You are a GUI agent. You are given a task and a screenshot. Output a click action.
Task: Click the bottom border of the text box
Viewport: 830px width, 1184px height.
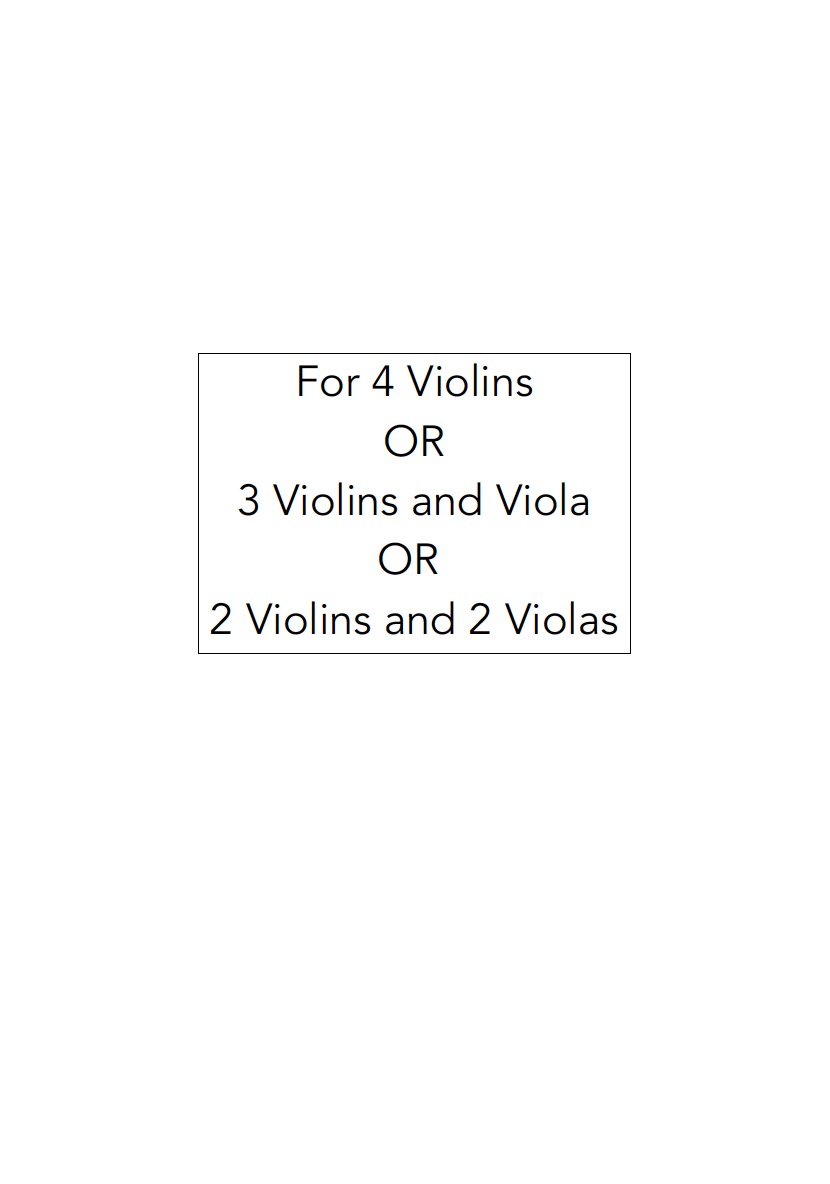(x=414, y=653)
